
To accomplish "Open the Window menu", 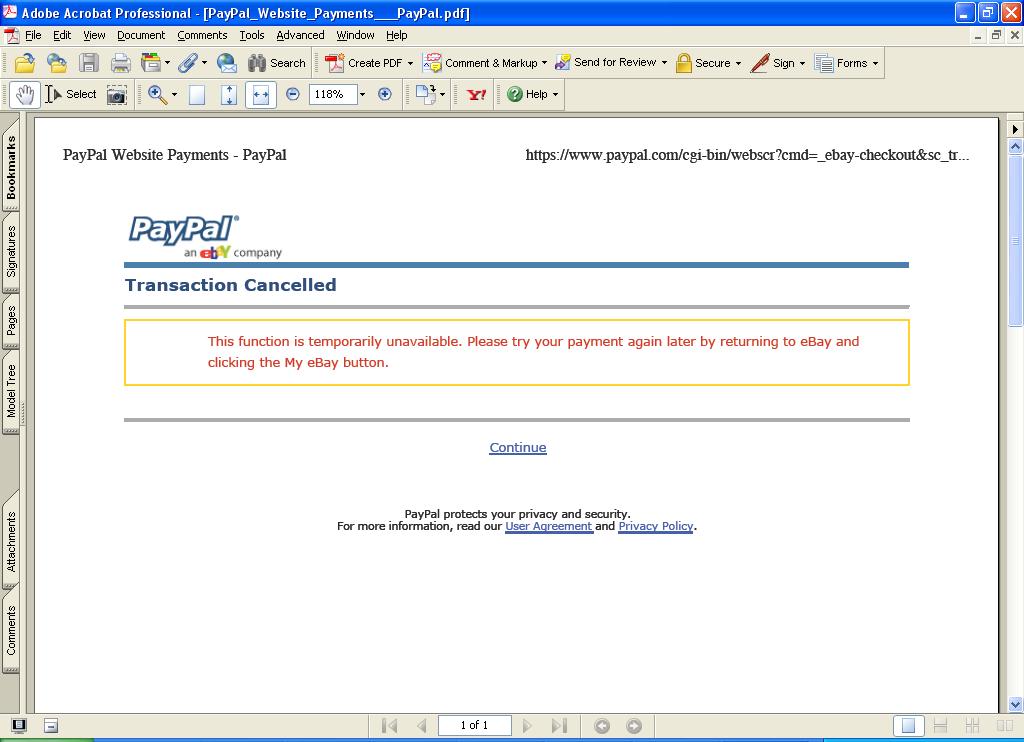I will 355,35.
